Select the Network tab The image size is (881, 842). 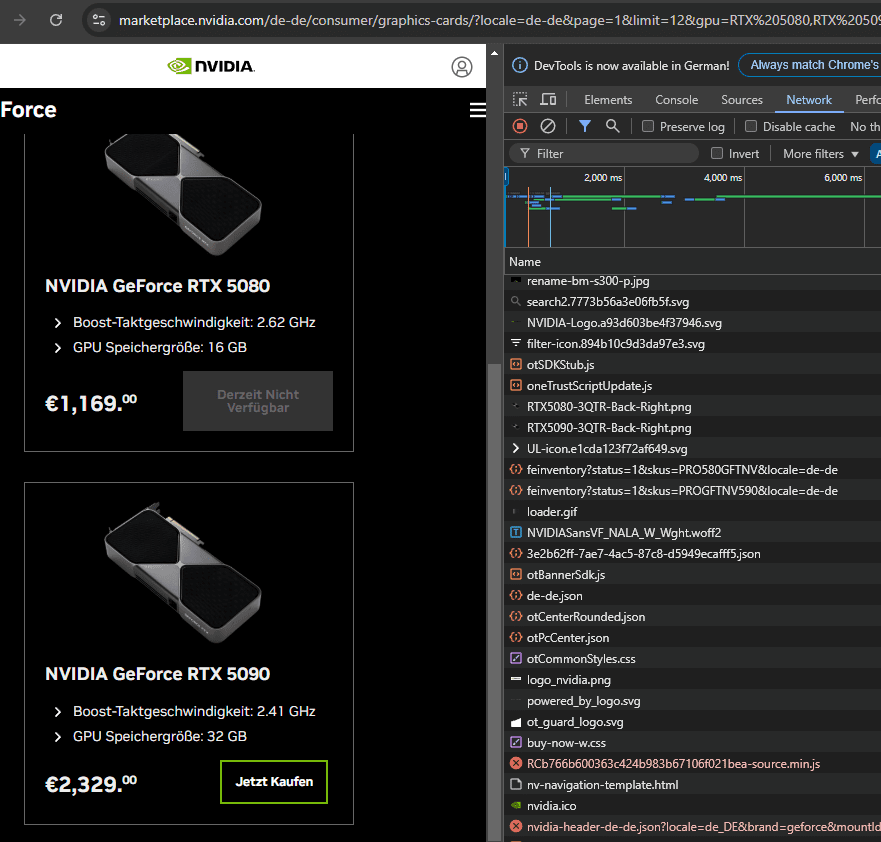click(x=809, y=99)
